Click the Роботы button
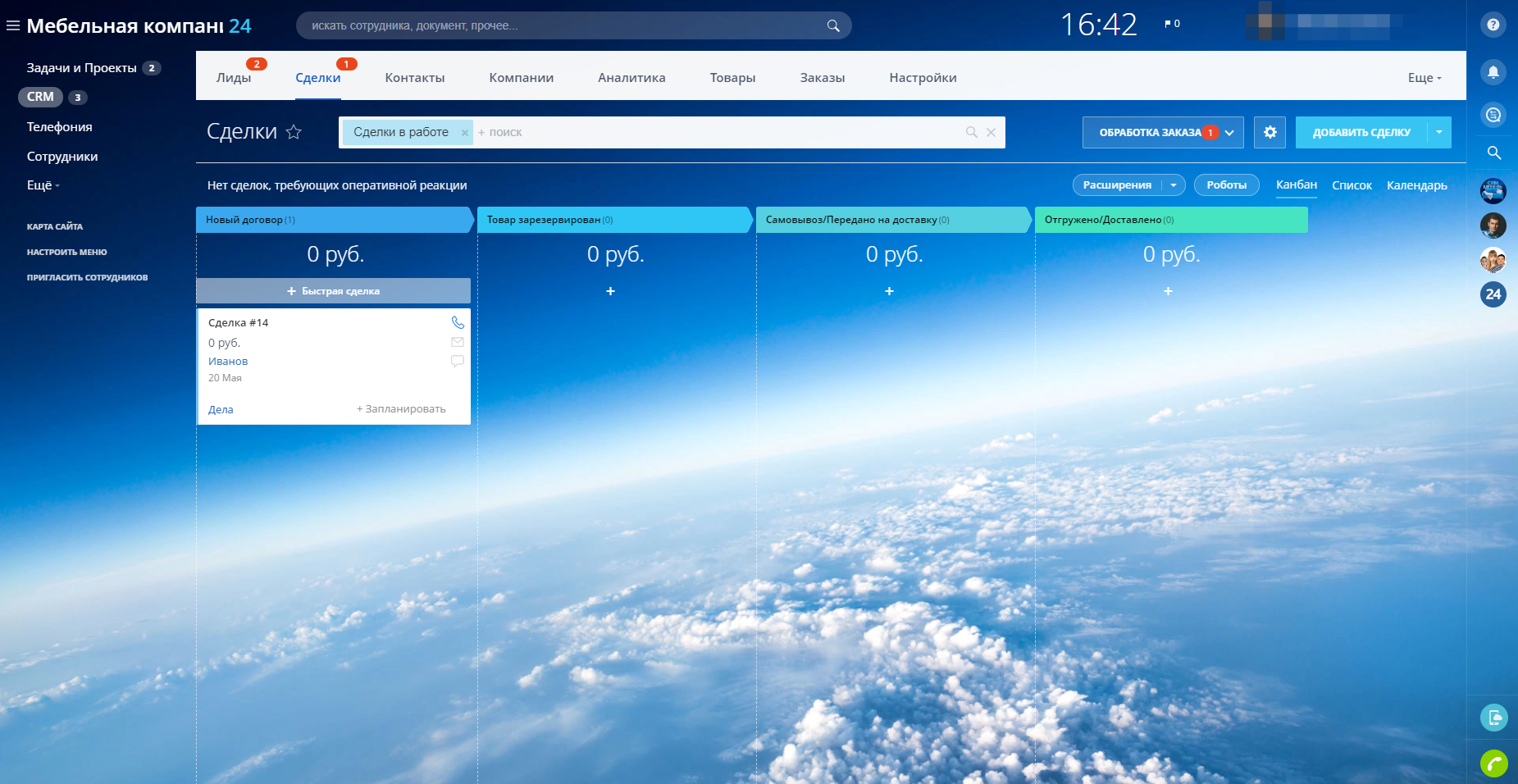Image resolution: width=1518 pixels, height=784 pixels. click(x=1226, y=185)
